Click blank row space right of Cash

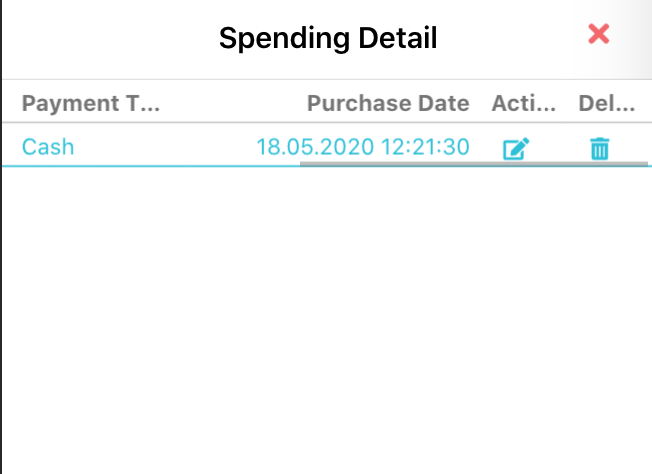(160, 147)
